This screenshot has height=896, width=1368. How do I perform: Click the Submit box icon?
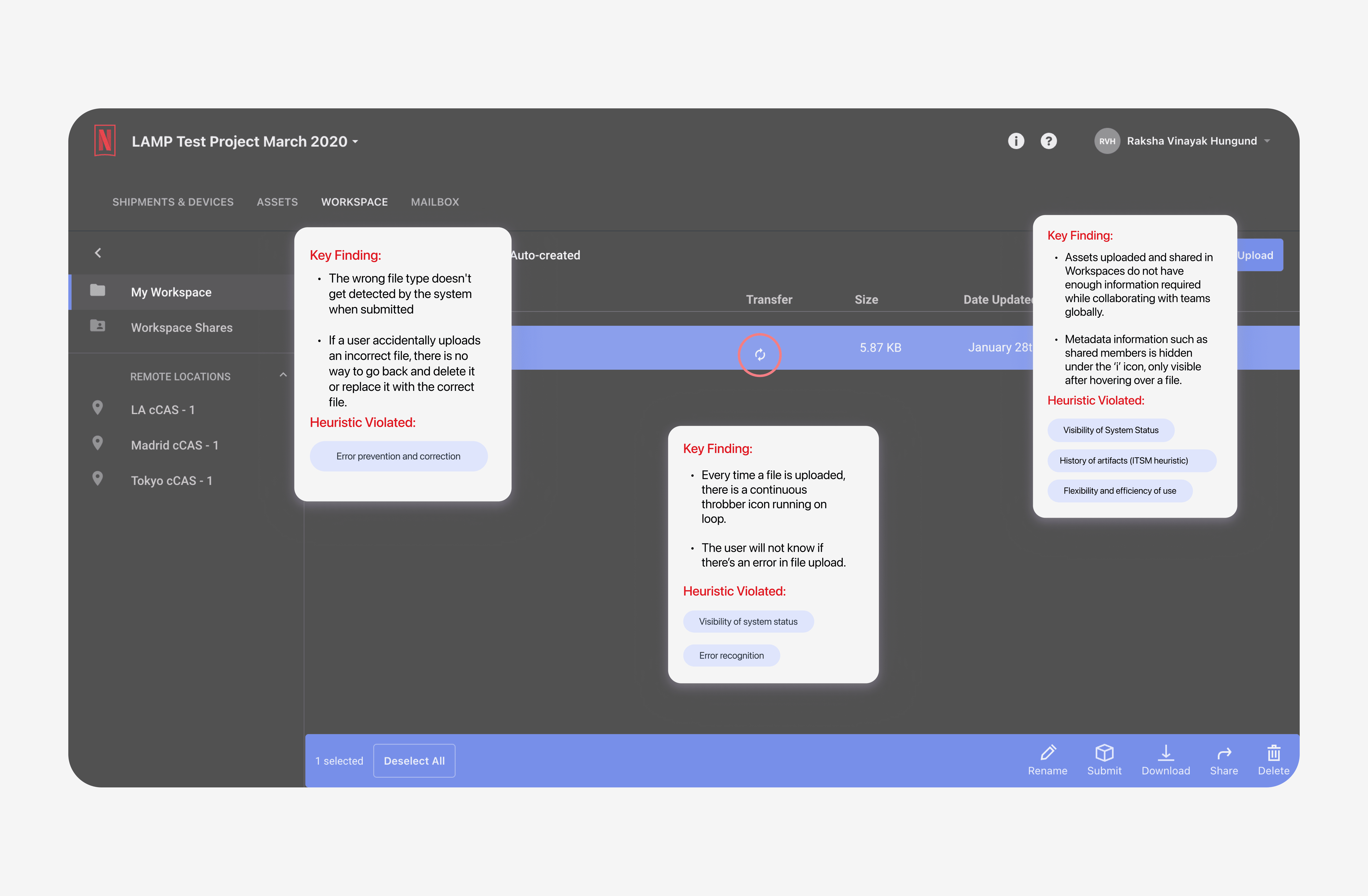click(x=1104, y=753)
